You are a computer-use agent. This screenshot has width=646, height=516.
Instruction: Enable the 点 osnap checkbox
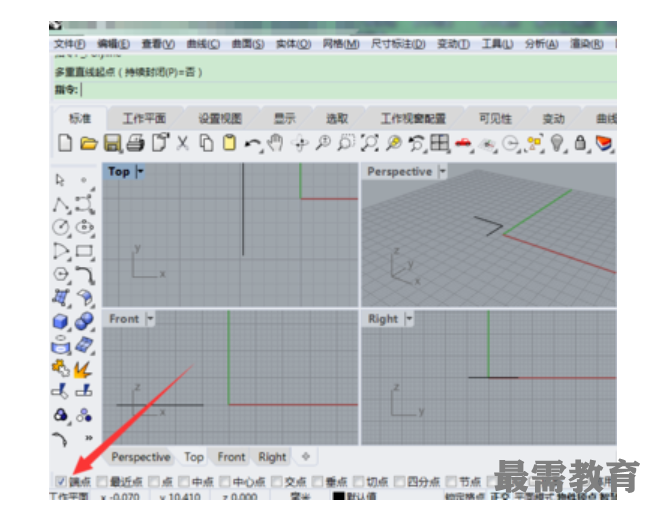point(154,481)
